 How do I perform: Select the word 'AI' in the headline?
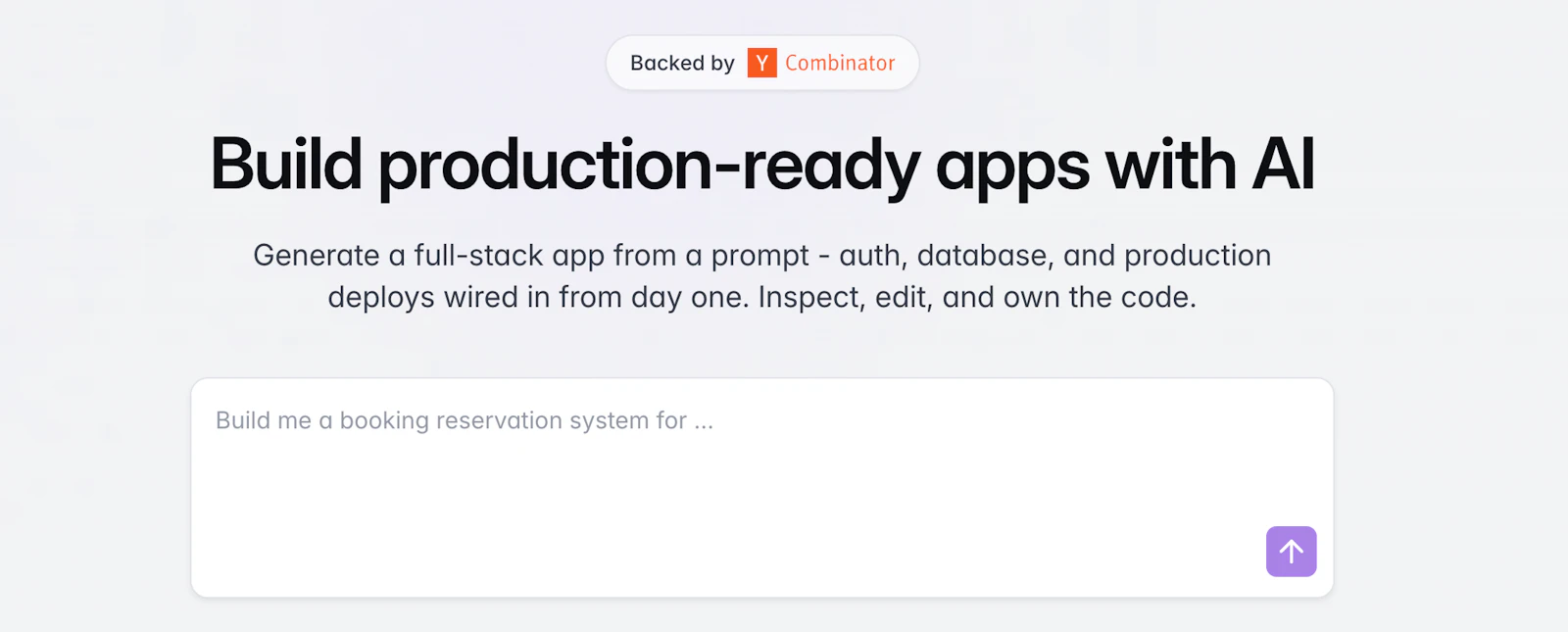[1283, 164]
